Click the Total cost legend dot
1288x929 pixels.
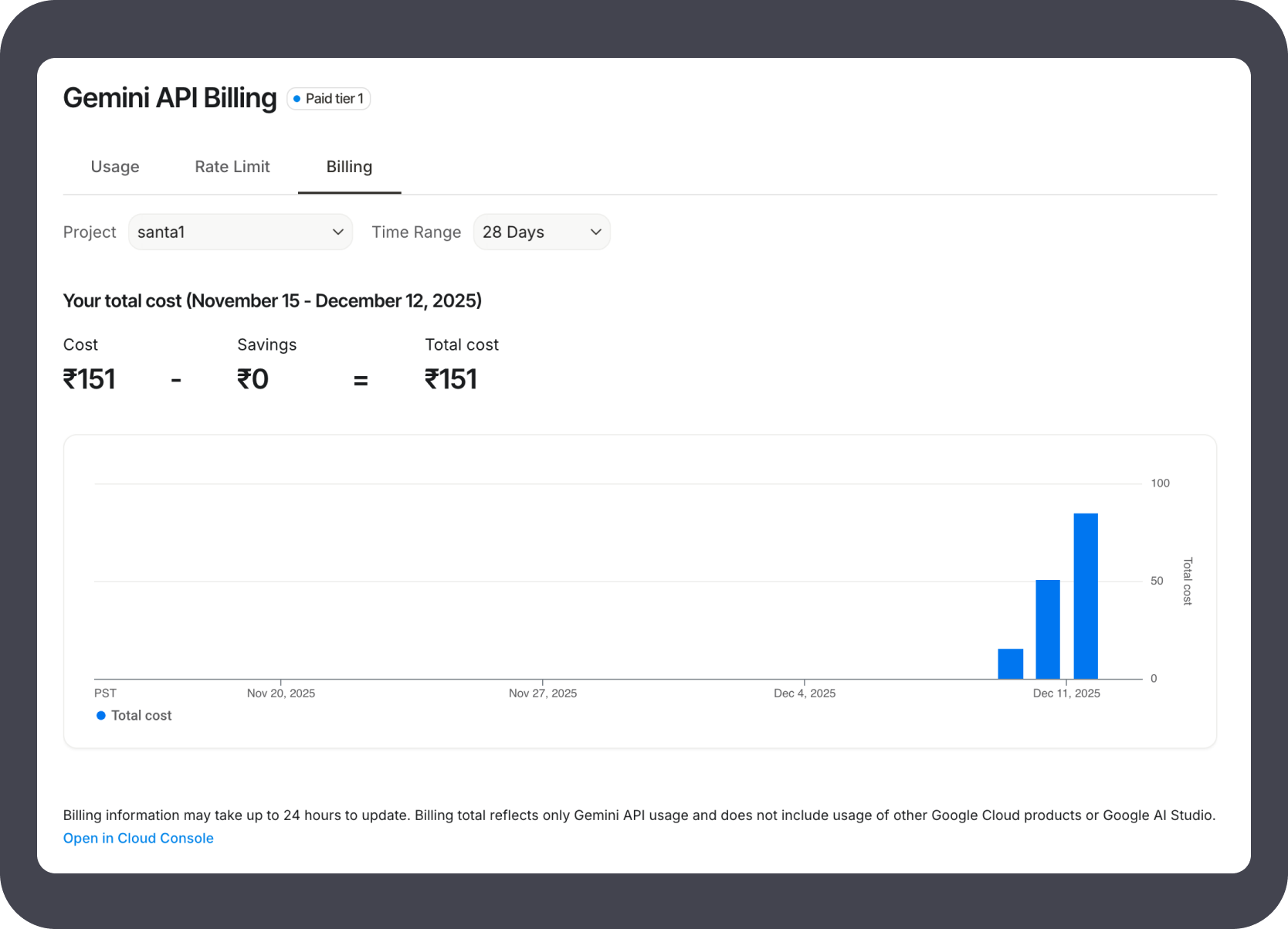click(x=100, y=716)
